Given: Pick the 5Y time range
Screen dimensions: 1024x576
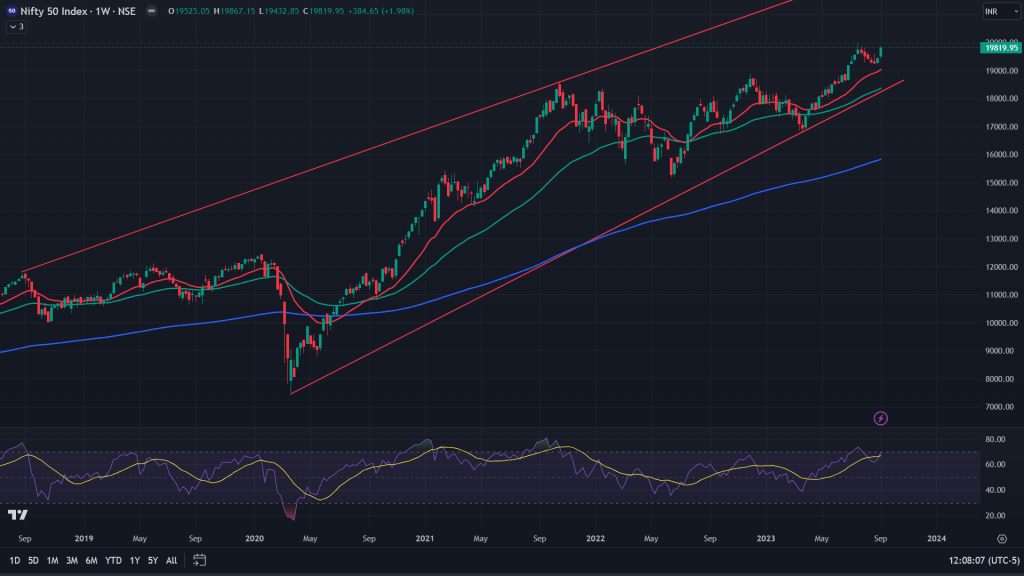Looking at the screenshot, I should [x=152, y=560].
